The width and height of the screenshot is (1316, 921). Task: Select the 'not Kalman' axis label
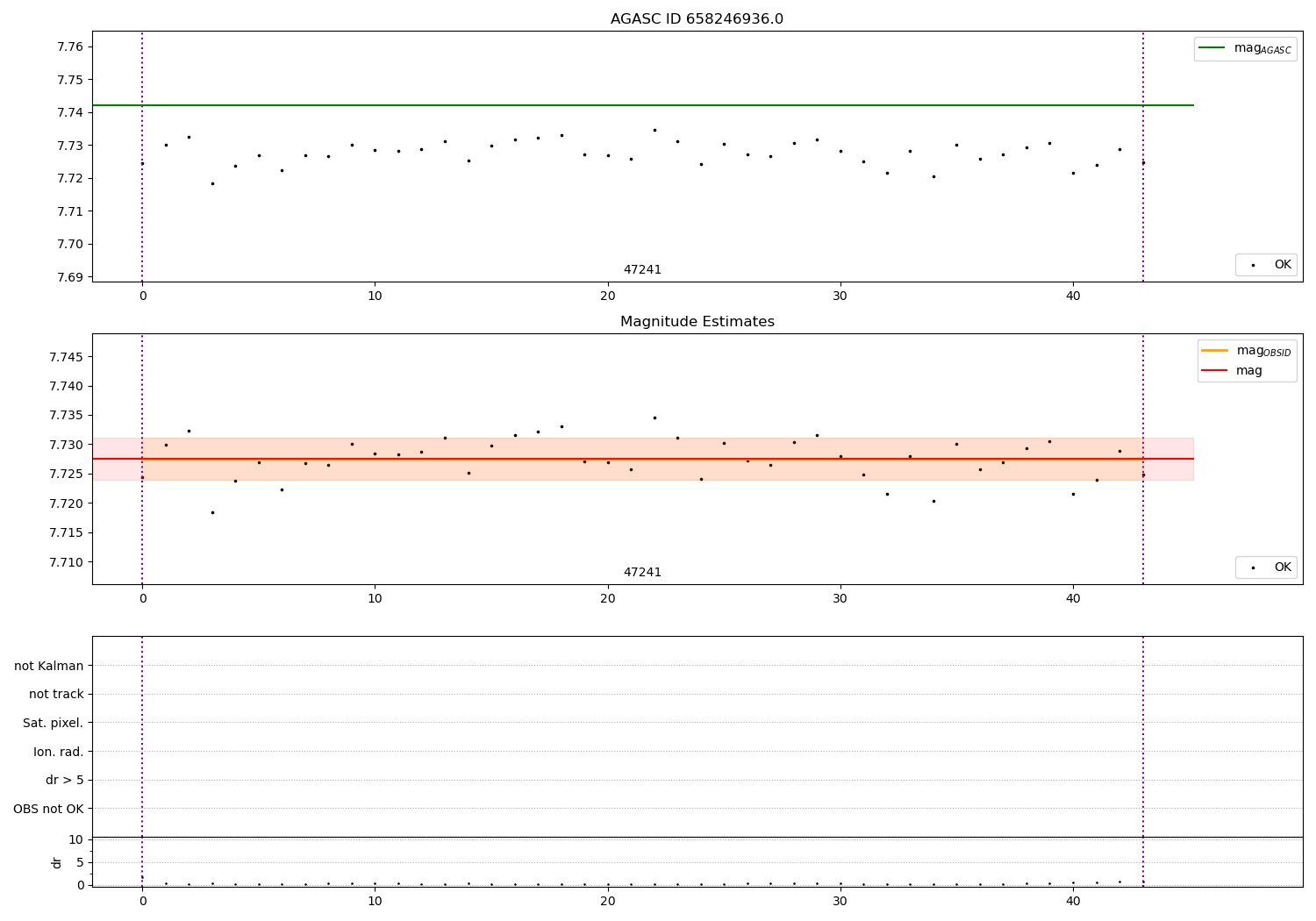pyautogui.click(x=49, y=666)
